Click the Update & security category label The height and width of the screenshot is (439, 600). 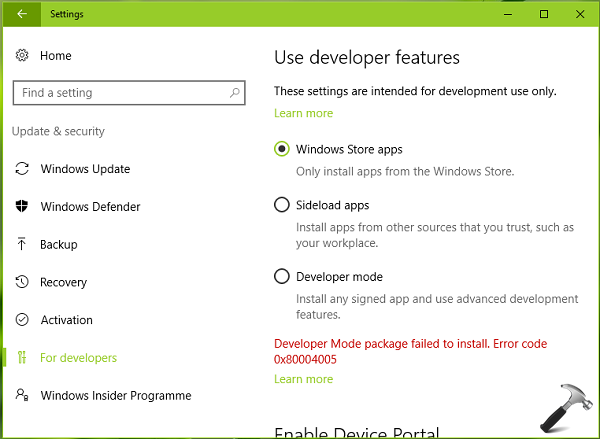pyautogui.click(x=58, y=131)
